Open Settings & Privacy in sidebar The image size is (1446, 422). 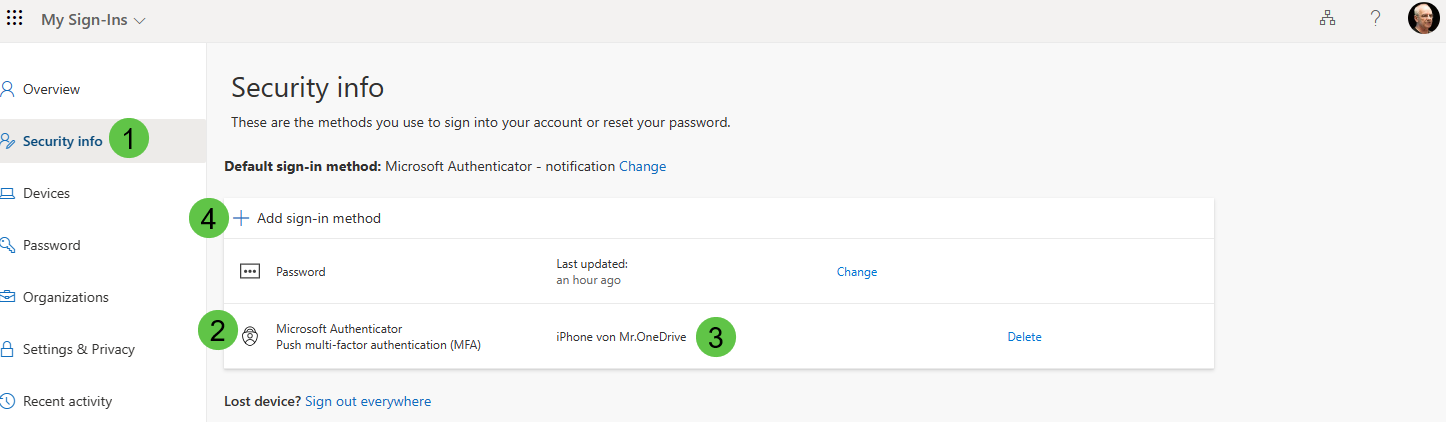tap(79, 349)
